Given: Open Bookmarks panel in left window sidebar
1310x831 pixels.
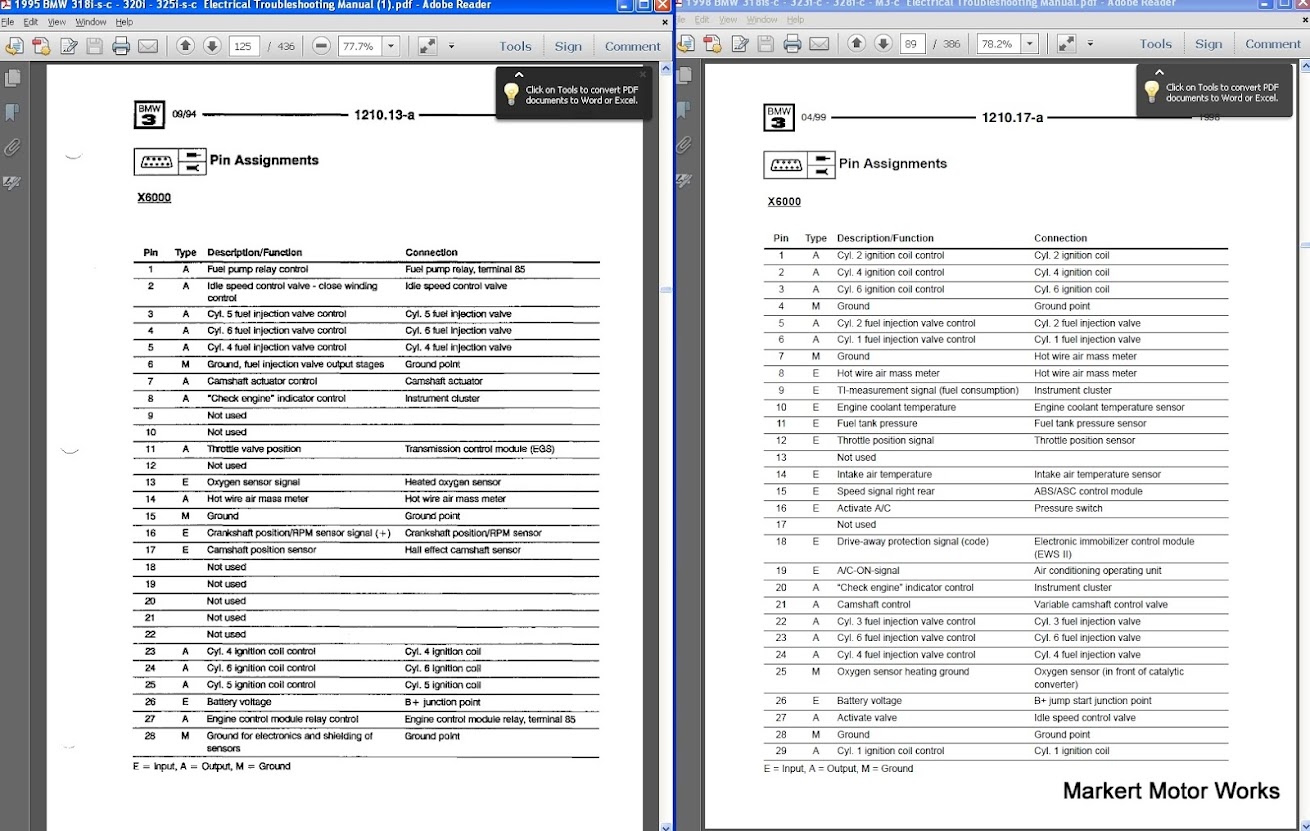Looking at the screenshot, I should (12, 112).
